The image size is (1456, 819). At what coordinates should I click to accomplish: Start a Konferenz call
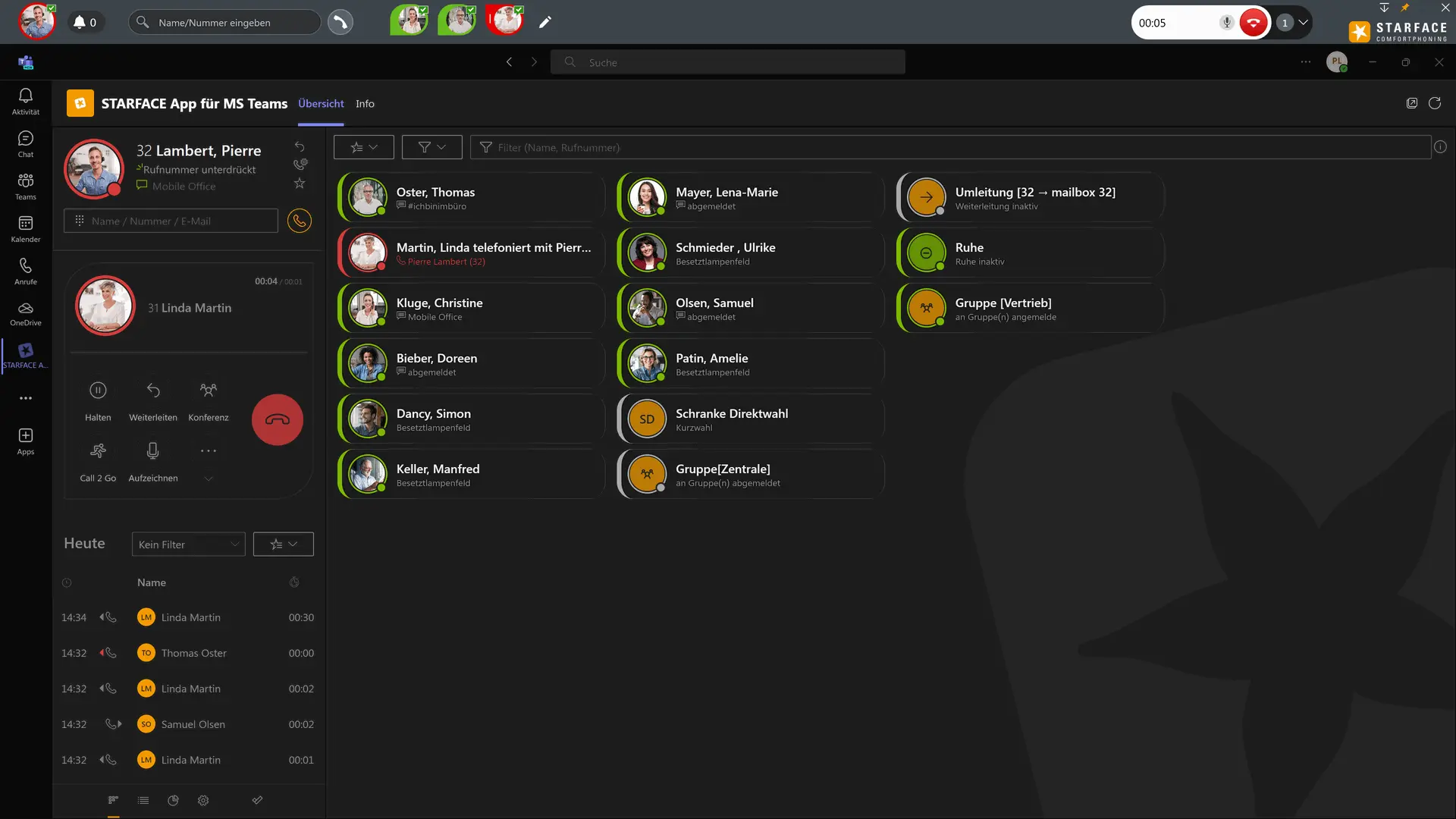[x=208, y=391]
